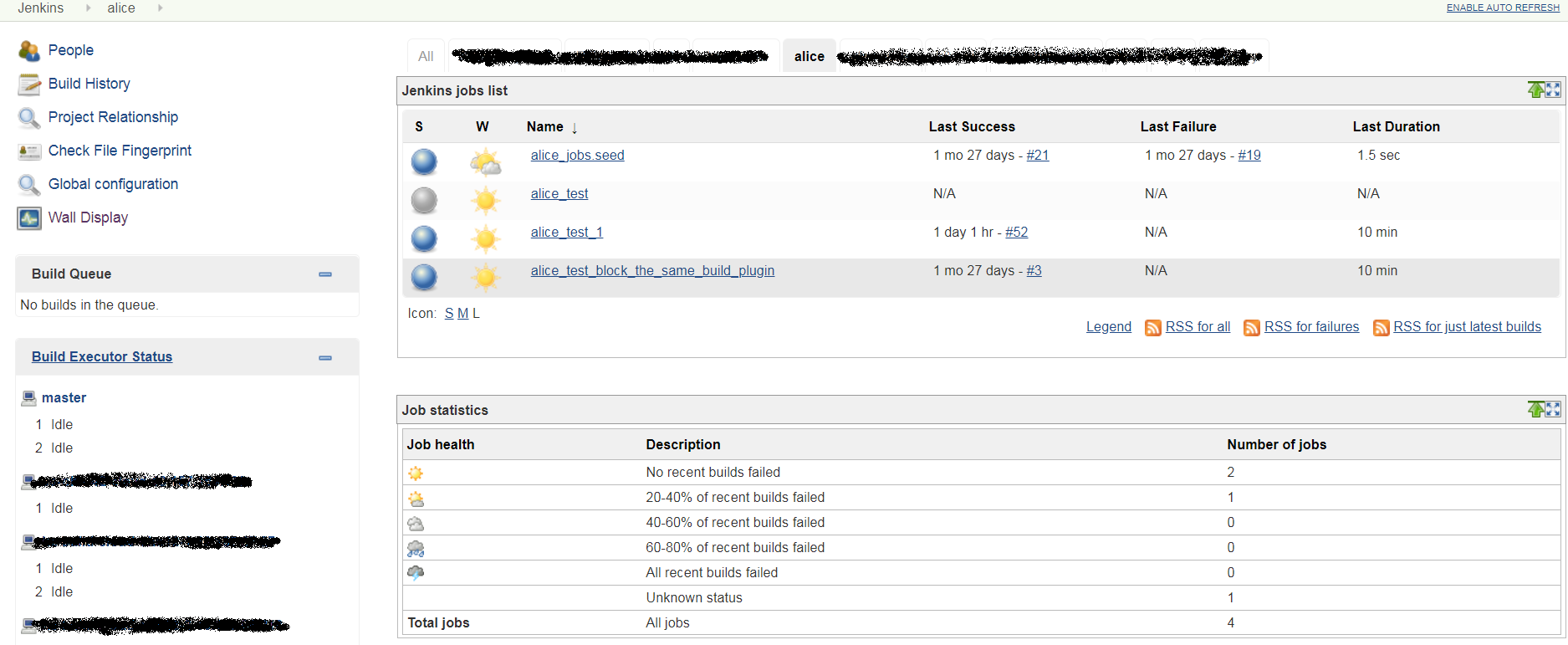Click the Wall Display monitor icon
1568x645 pixels.
coord(29,218)
